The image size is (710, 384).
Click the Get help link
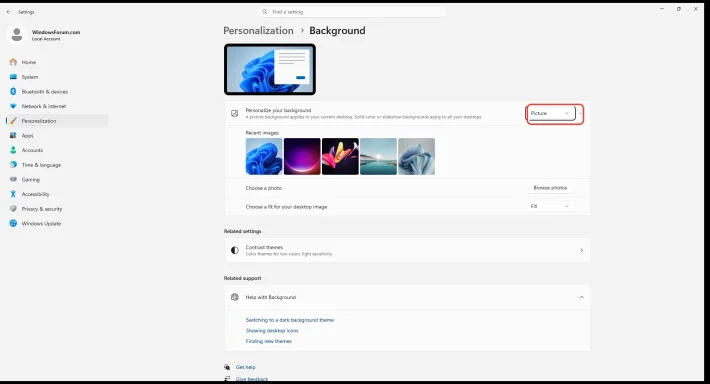[245, 367]
